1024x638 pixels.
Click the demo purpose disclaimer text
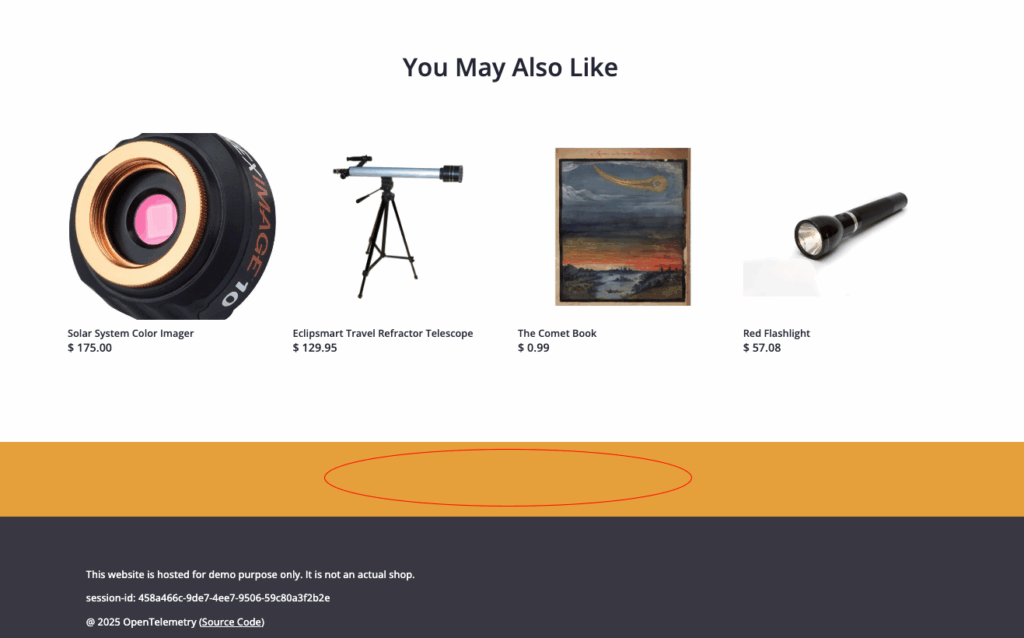(x=250, y=575)
